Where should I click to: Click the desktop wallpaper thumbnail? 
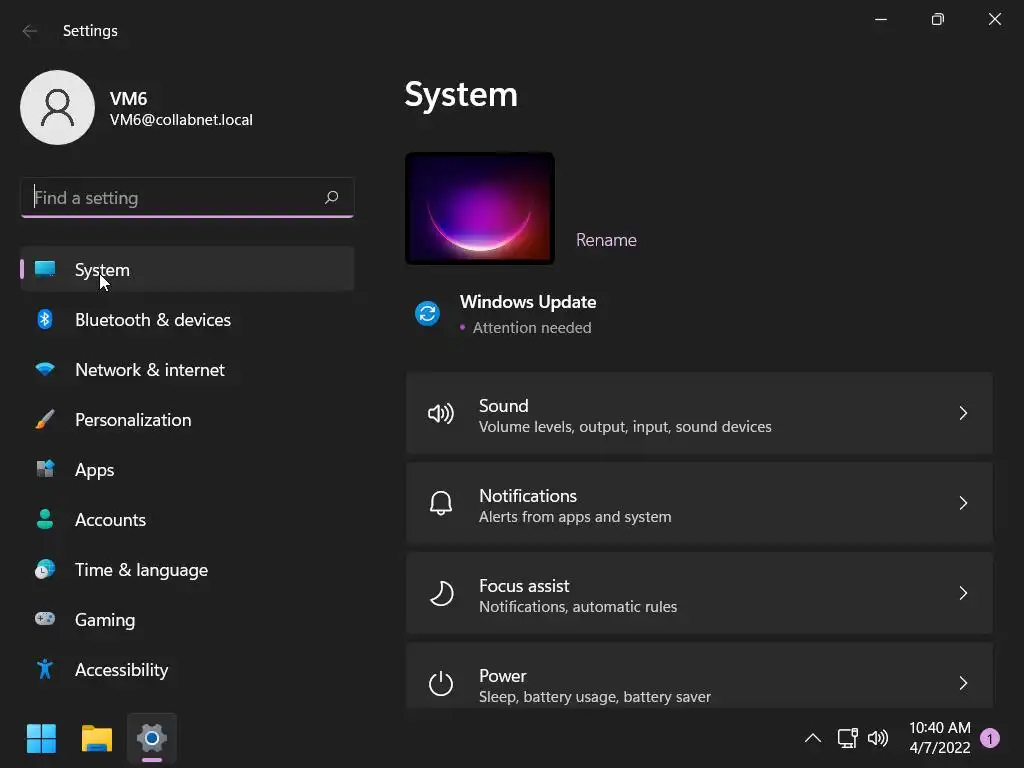click(480, 208)
